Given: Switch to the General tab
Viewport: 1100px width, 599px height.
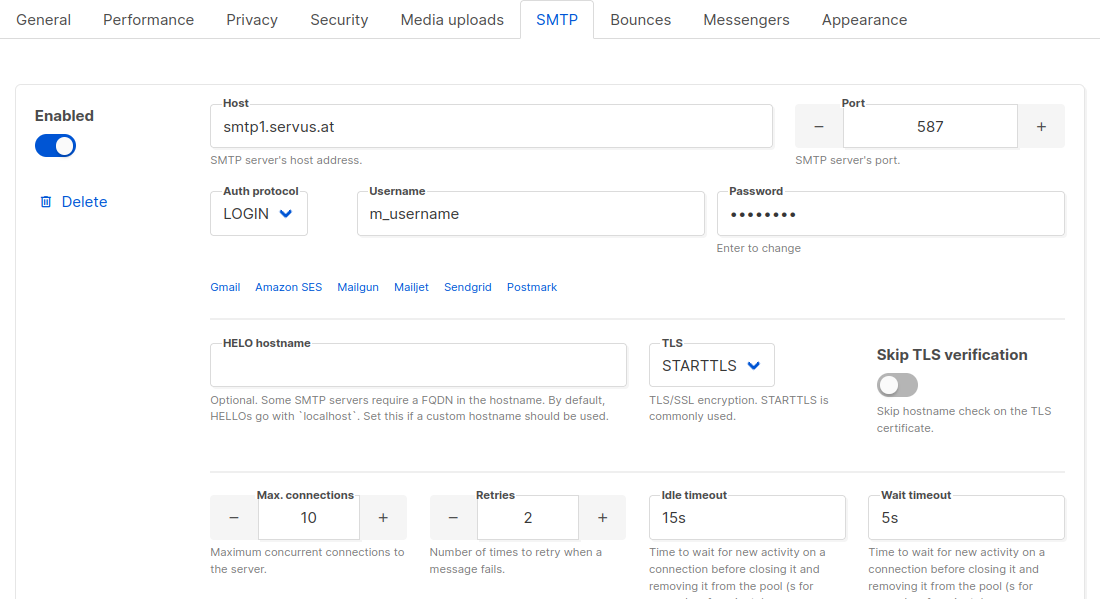Looking at the screenshot, I should click(x=43, y=20).
